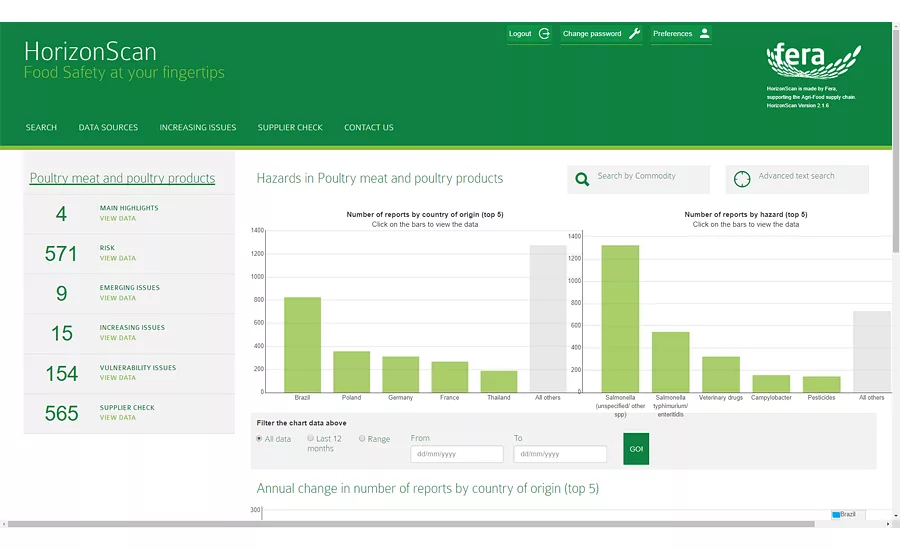Click the Logout arrow icon
900x550 pixels.
(x=544, y=33)
